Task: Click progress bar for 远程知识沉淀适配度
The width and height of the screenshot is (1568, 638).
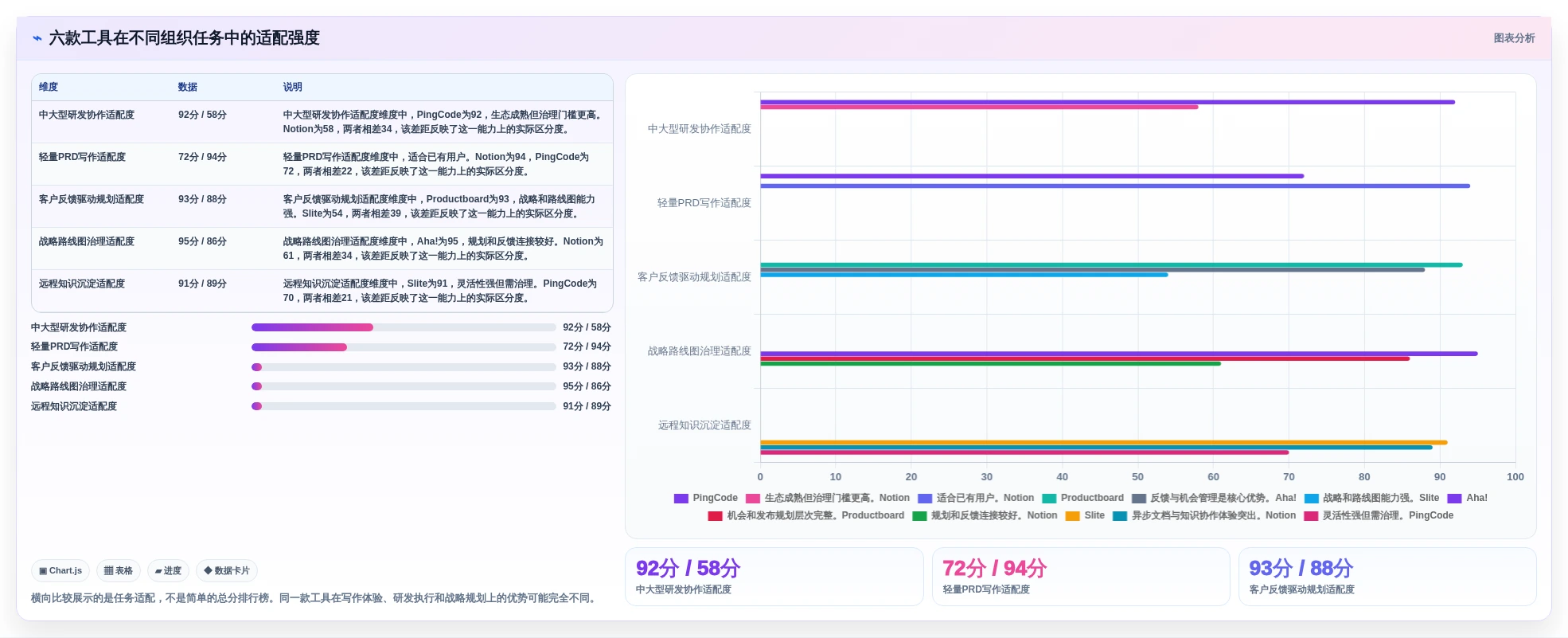Action: point(404,406)
